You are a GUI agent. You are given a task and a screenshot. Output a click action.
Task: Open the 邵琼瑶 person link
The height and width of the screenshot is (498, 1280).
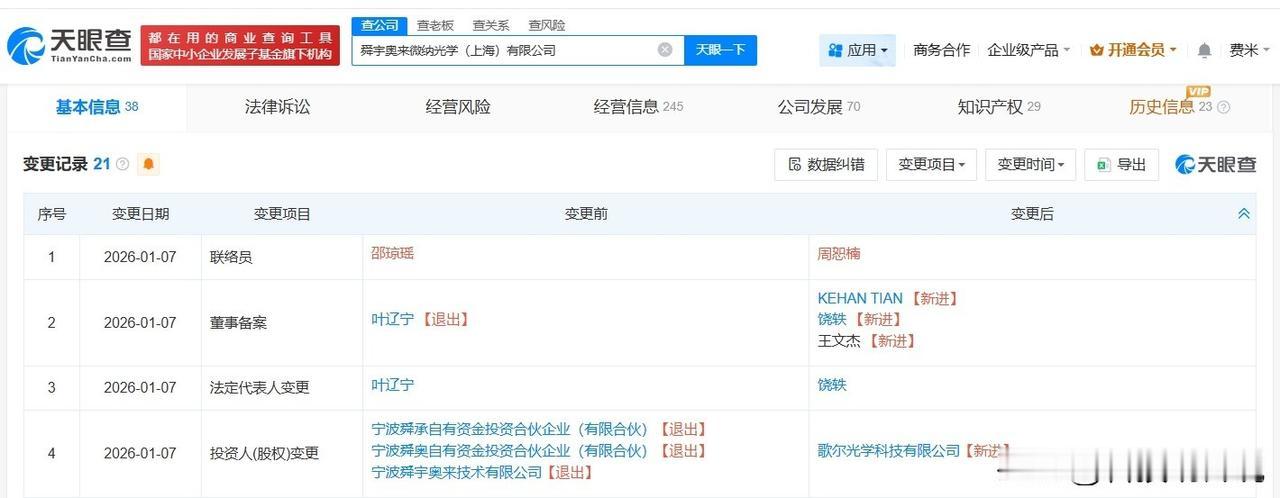click(x=393, y=254)
